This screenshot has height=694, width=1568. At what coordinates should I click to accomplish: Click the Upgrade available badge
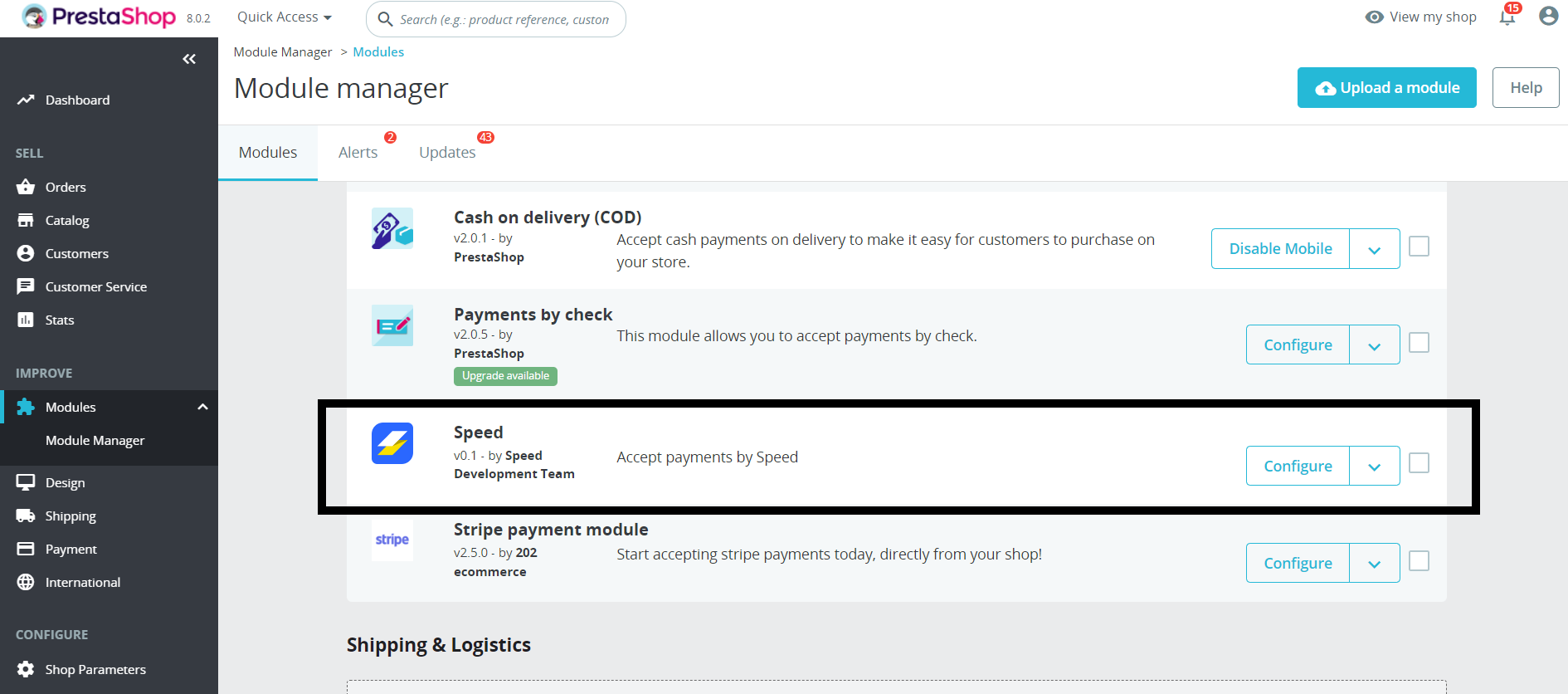click(505, 376)
